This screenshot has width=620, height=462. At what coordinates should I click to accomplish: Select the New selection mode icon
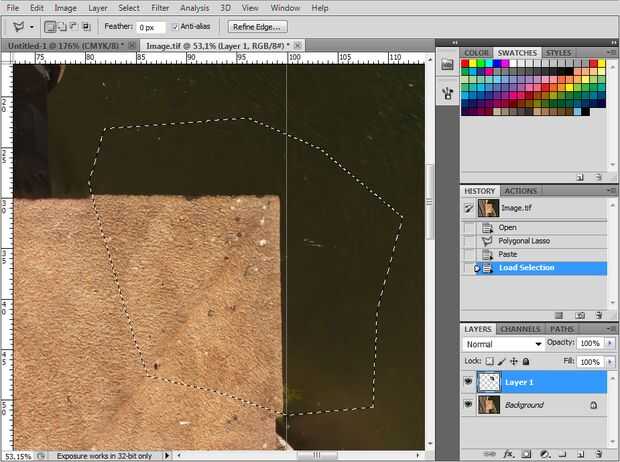(x=50, y=27)
